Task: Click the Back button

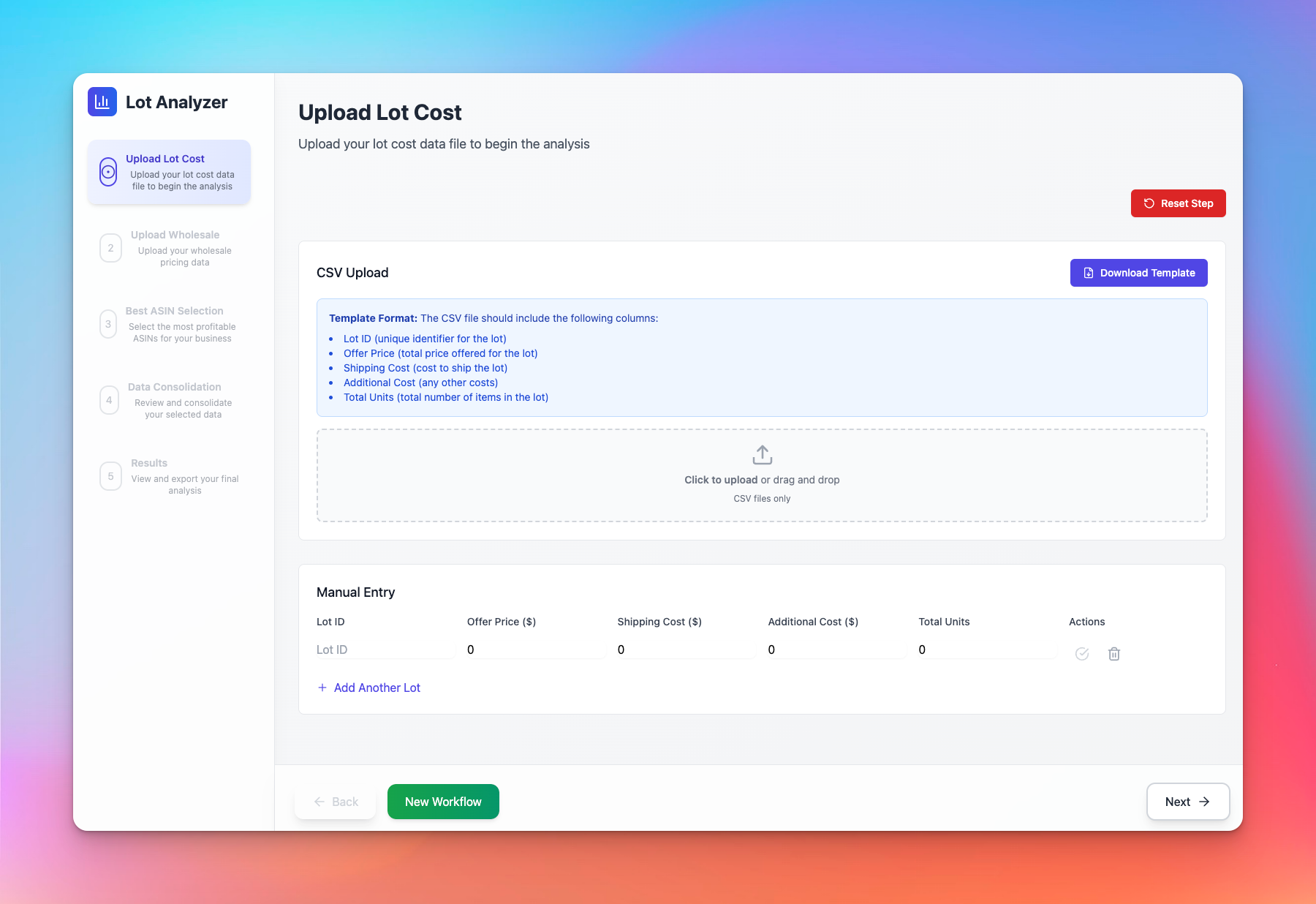Action: point(336,802)
